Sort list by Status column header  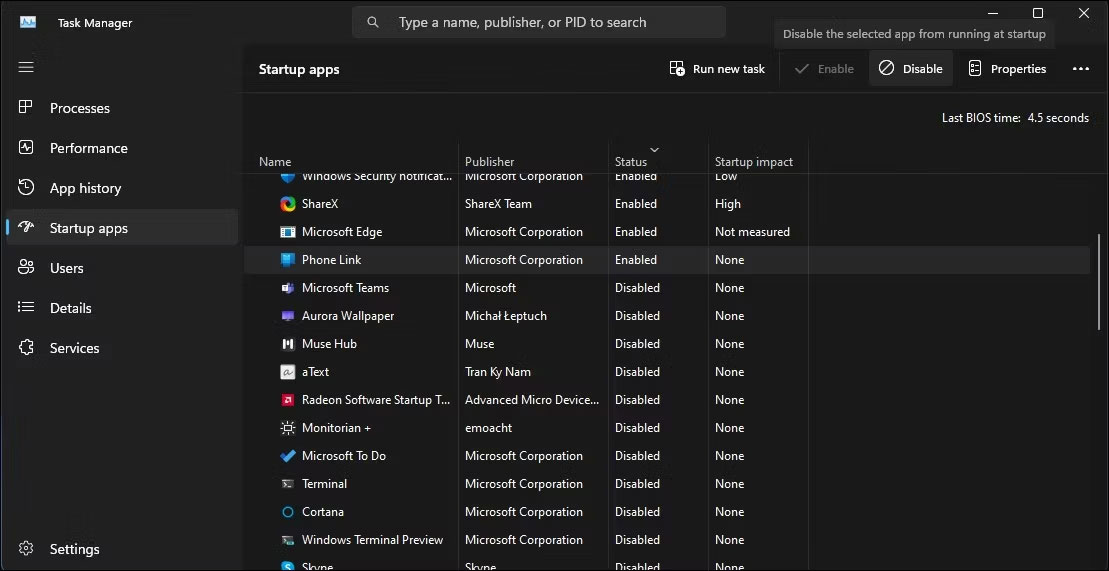coord(631,161)
